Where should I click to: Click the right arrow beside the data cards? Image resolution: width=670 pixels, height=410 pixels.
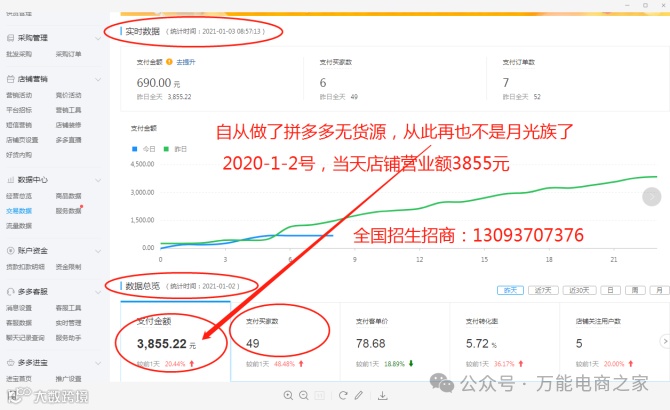(664, 341)
